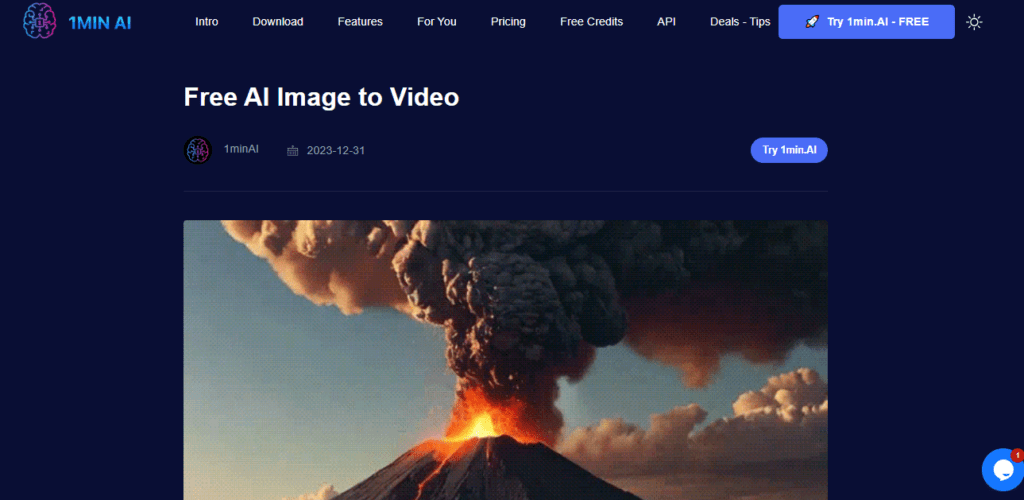Open the Free Credits nav link
The width and height of the screenshot is (1024, 500).
591,22
